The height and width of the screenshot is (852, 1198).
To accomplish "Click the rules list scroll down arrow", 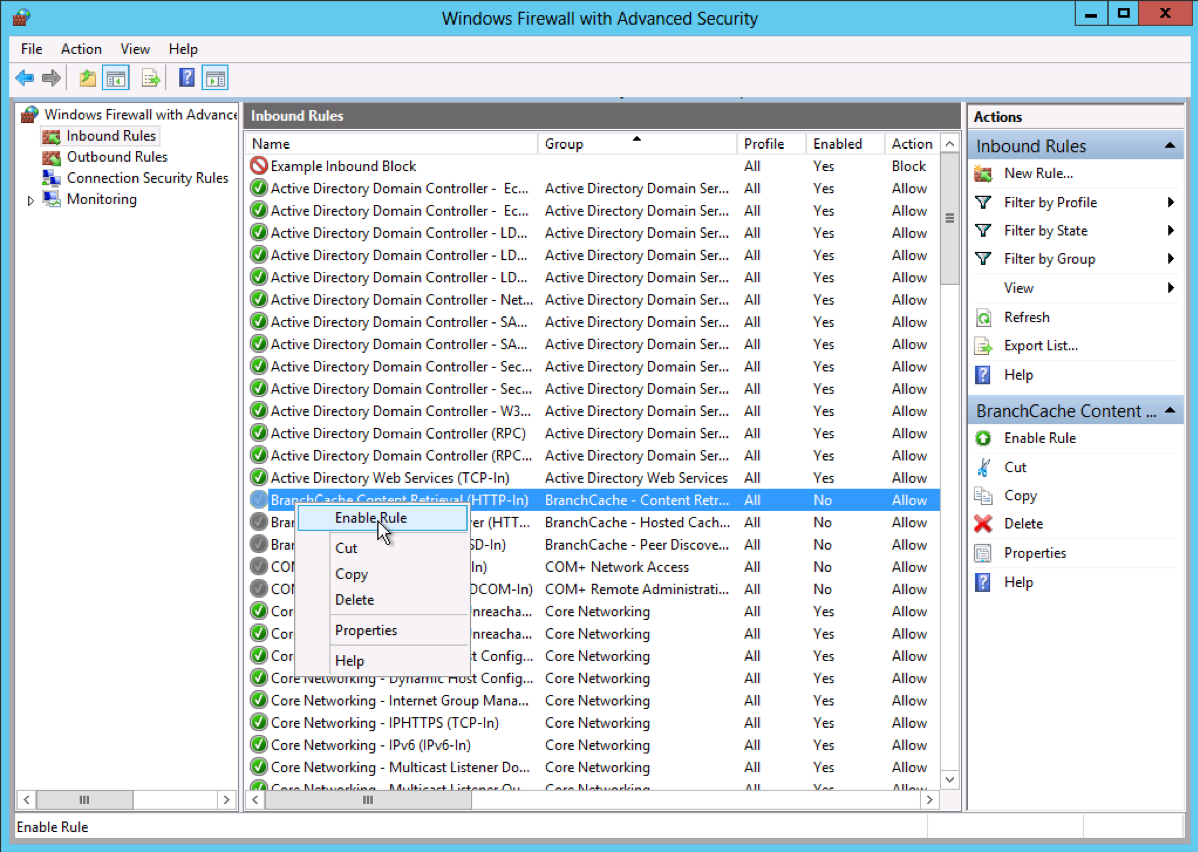I will click(950, 779).
